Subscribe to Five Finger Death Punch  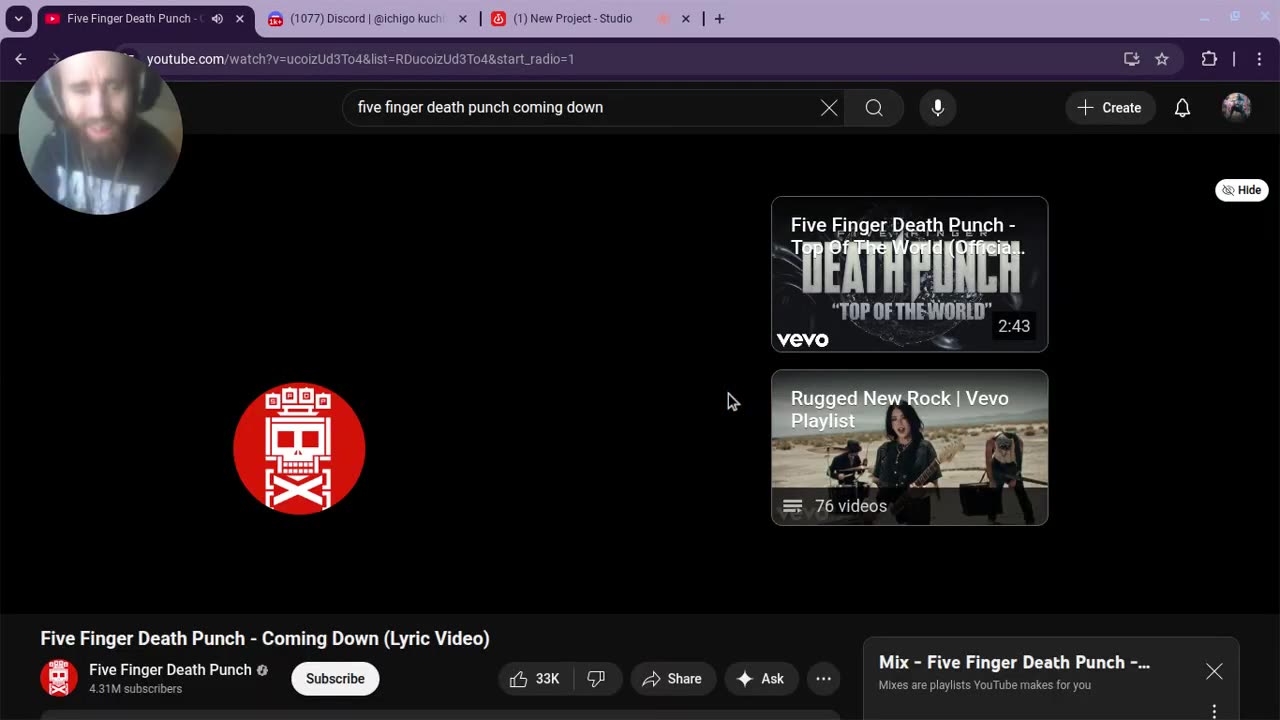(x=335, y=679)
